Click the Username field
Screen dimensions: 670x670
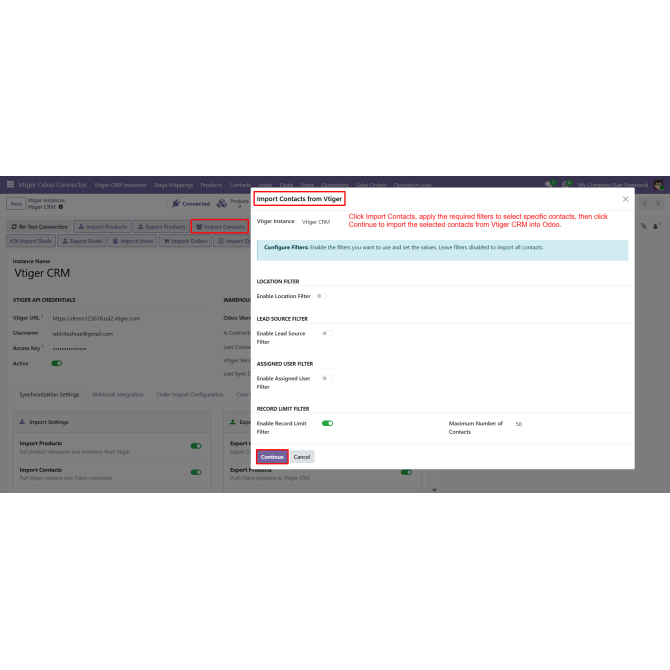83,334
